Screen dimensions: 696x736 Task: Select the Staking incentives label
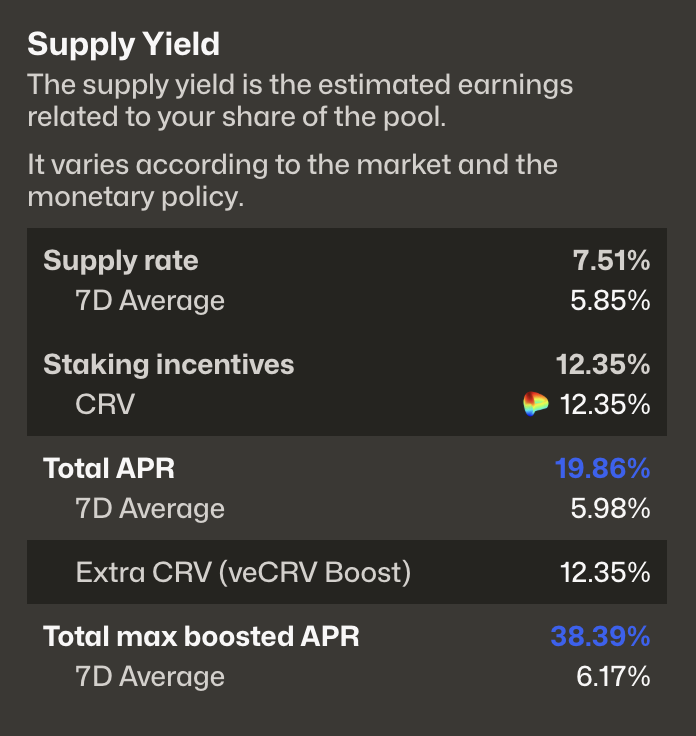169,364
